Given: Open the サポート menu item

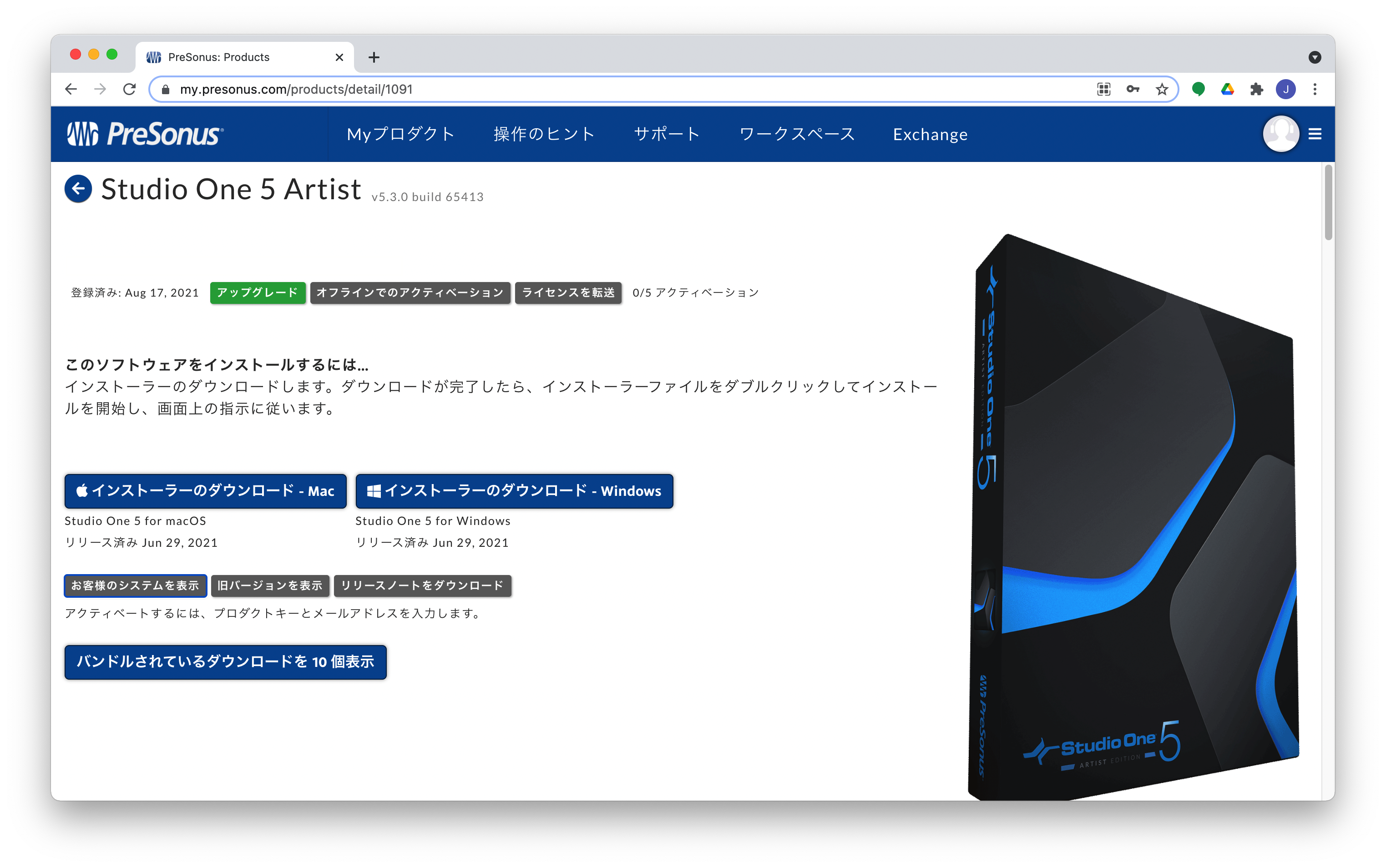Looking at the screenshot, I should 667,134.
